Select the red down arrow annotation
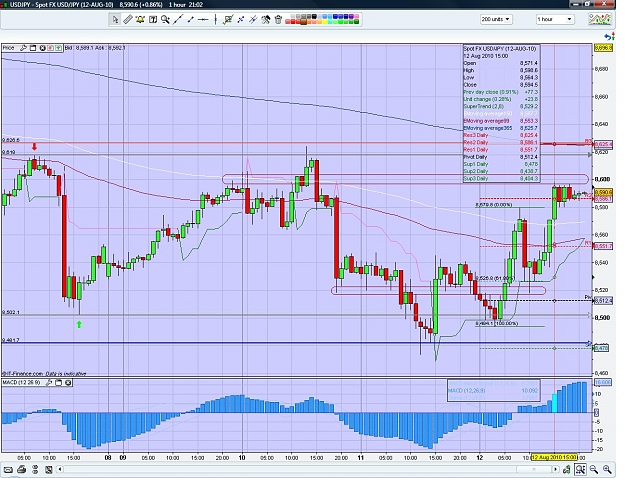Image resolution: width=625 pixels, height=478 pixels. tap(35, 147)
